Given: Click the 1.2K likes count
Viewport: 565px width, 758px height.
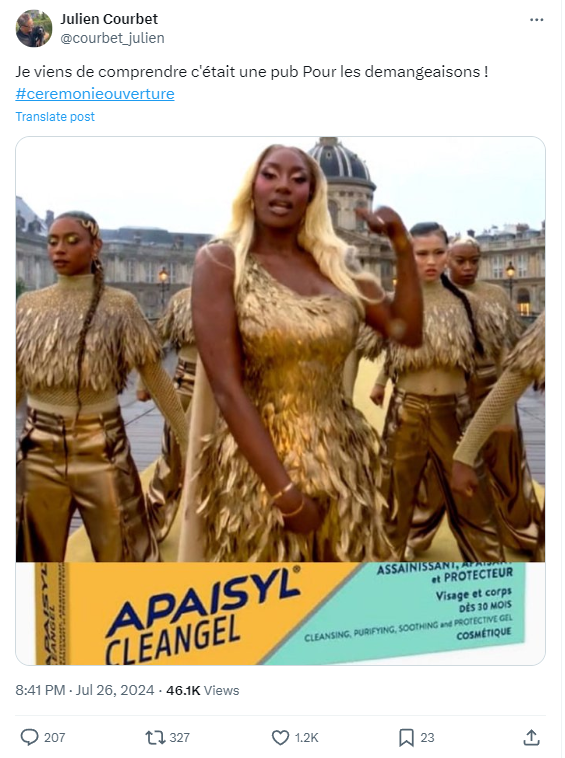Looking at the screenshot, I should click(x=306, y=737).
